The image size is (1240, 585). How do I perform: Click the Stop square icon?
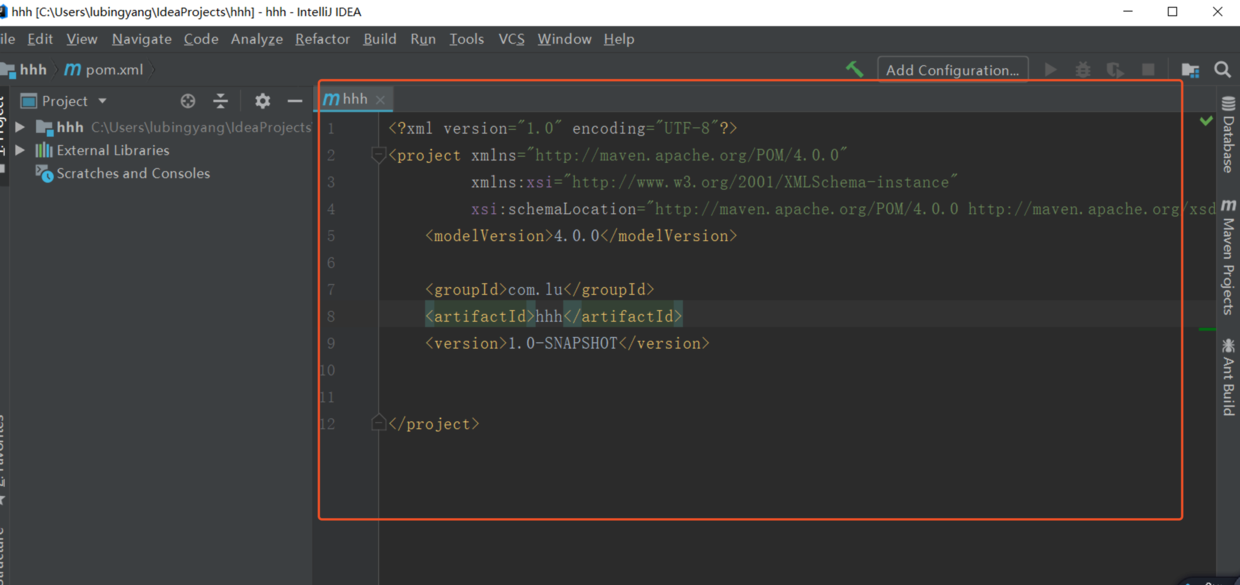click(x=1148, y=70)
